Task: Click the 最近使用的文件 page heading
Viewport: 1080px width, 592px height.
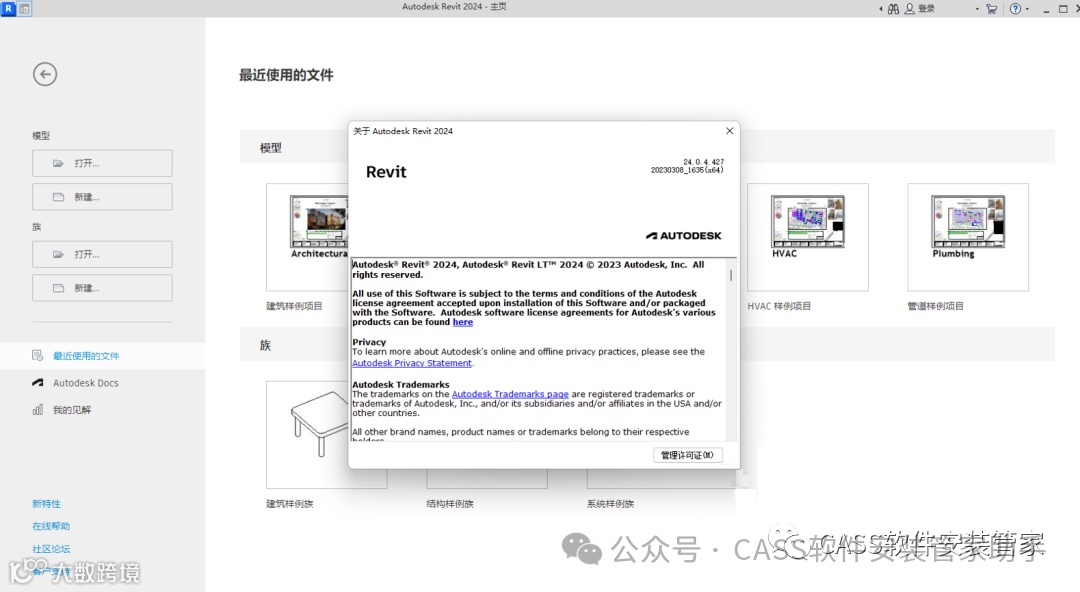Action: coord(286,75)
